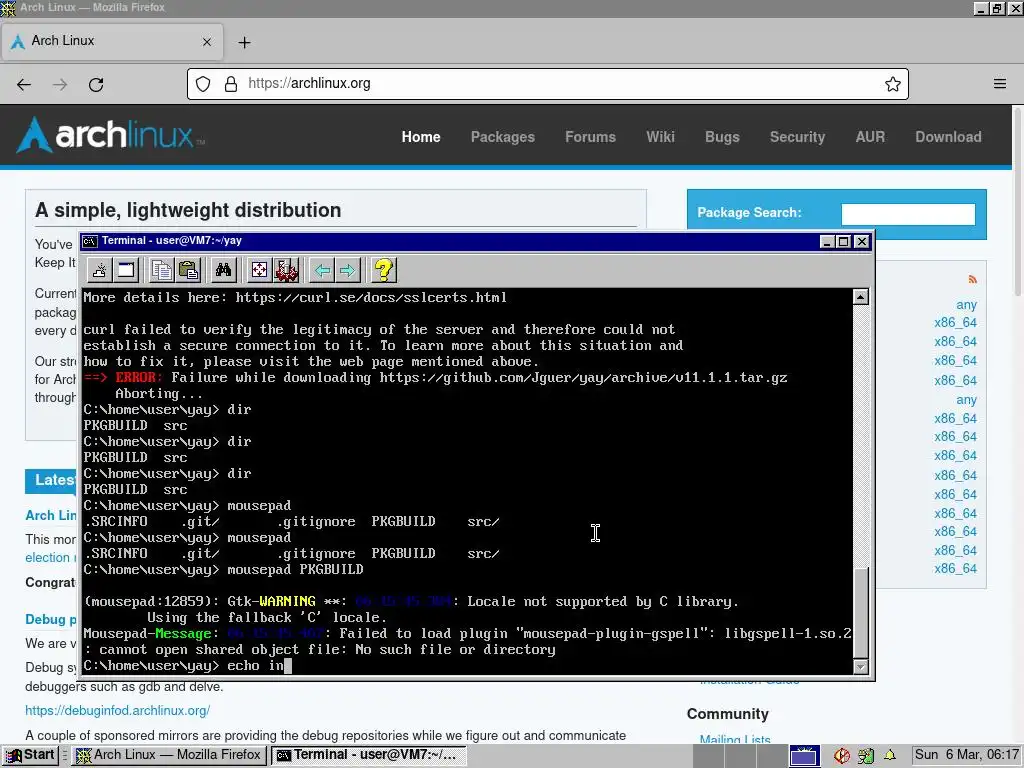Open power manager tray icon
1024x768 pixels.
866,756
